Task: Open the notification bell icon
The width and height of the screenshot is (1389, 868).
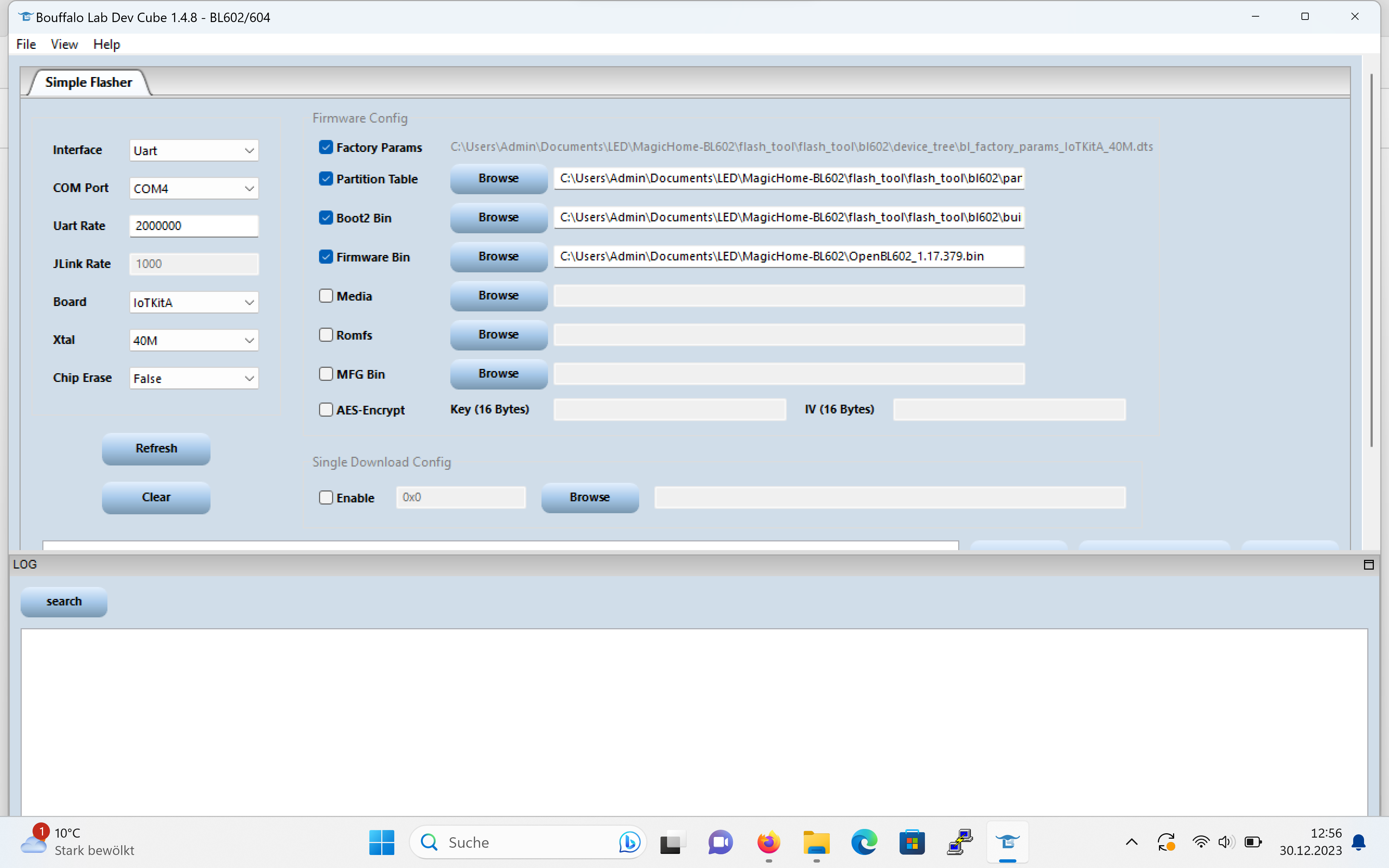Action: click(1359, 842)
